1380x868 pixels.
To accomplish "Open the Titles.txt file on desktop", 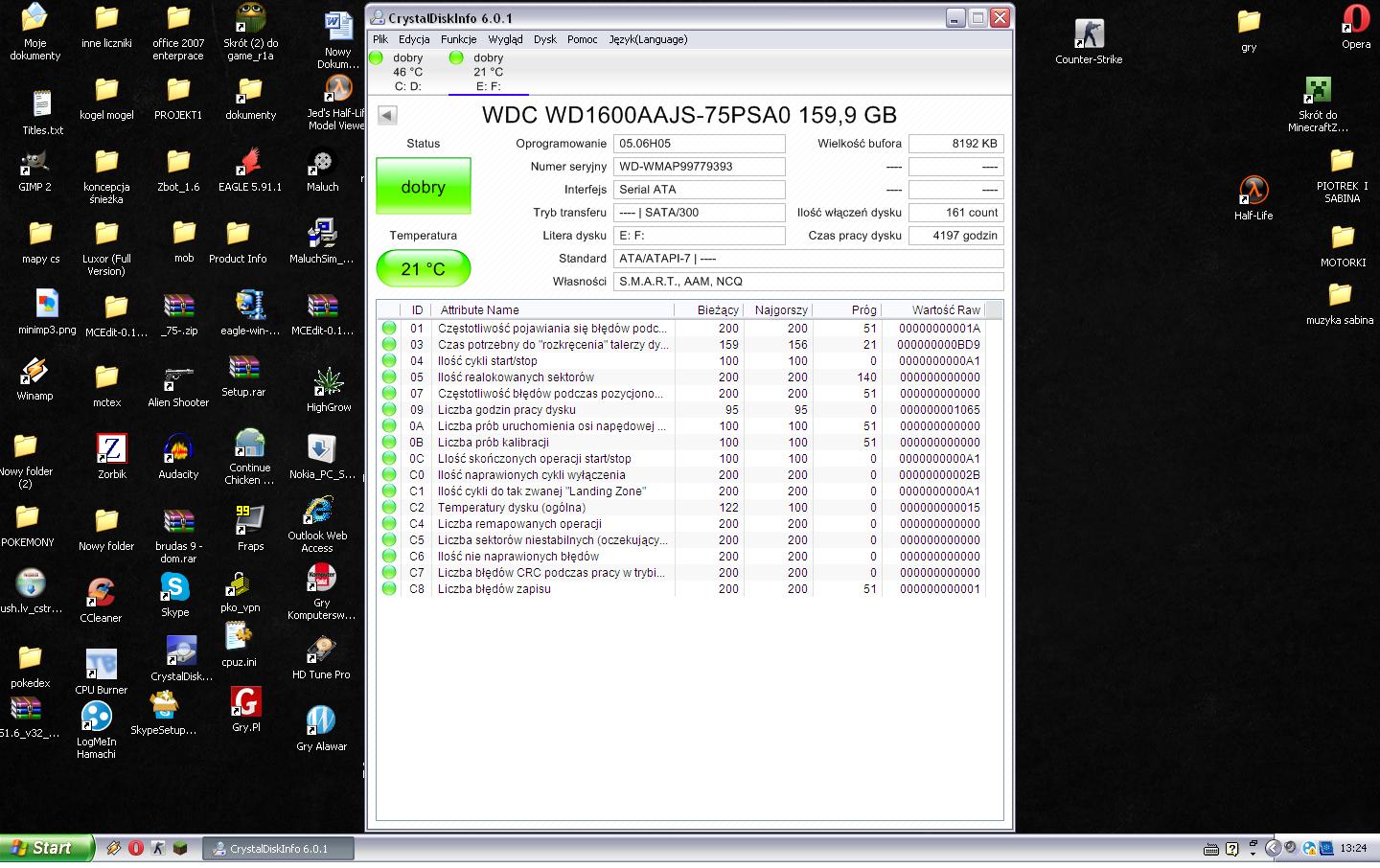I will (x=42, y=113).
